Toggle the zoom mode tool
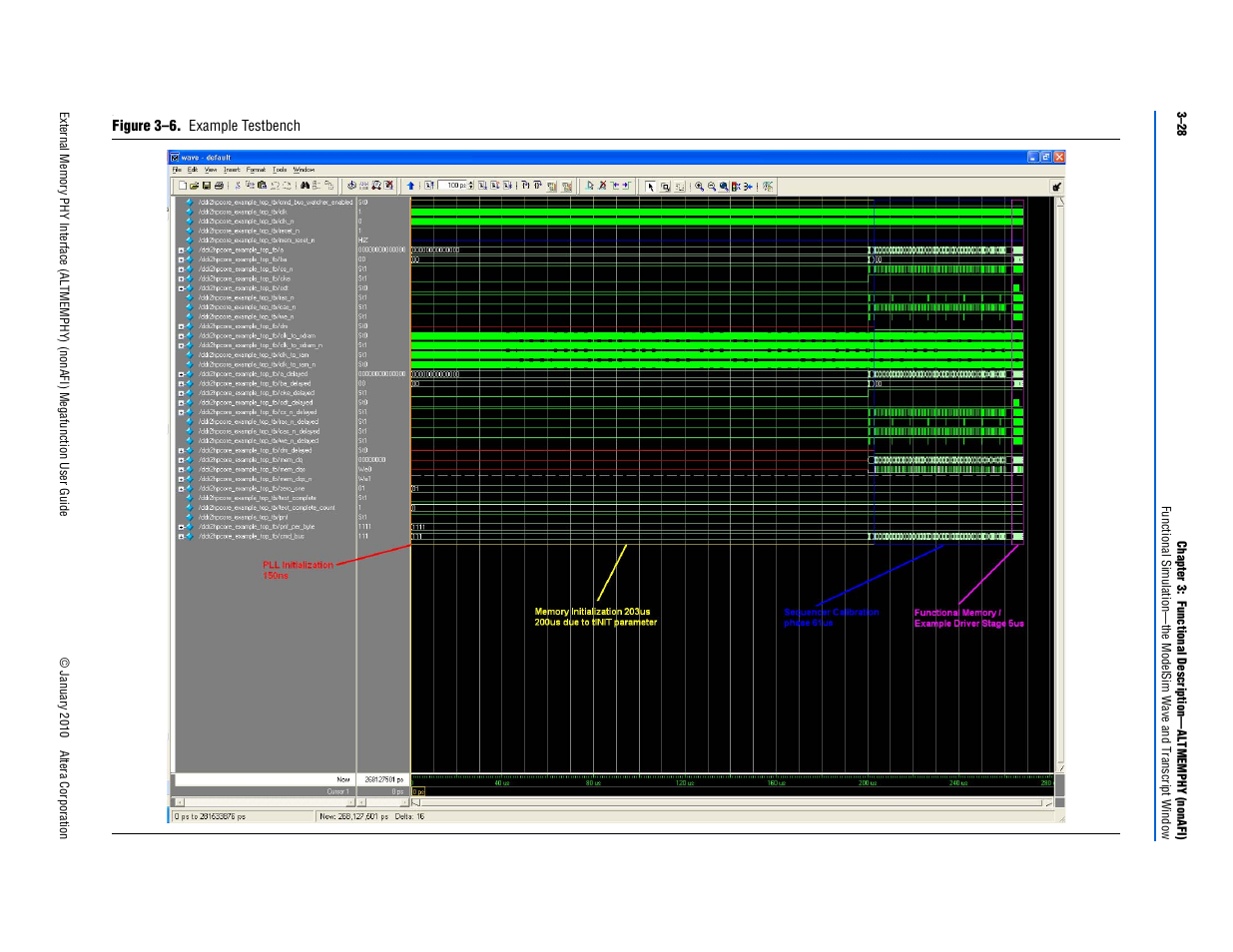 click(665, 186)
